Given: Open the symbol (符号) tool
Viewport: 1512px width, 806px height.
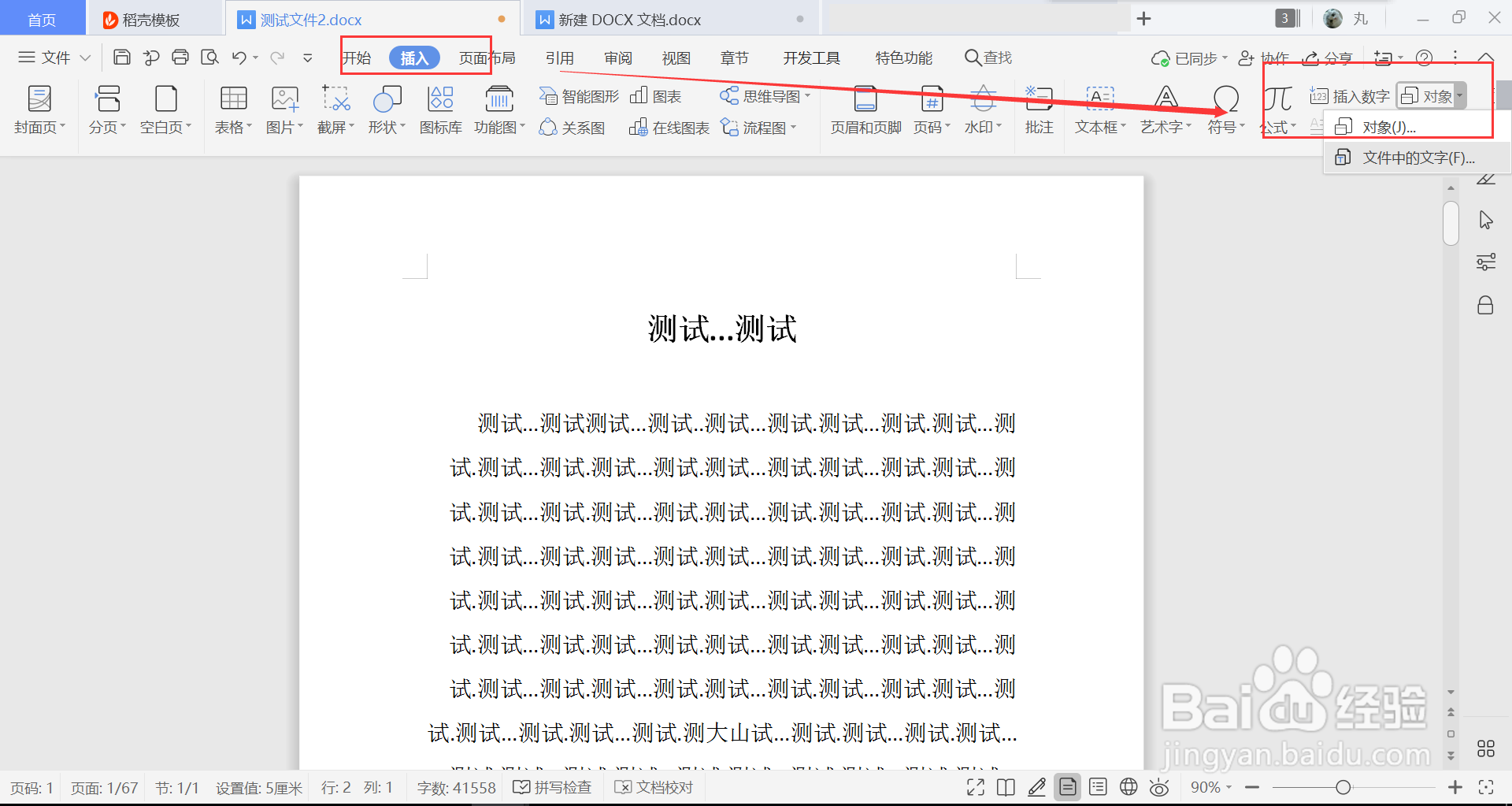Looking at the screenshot, I should pyautogui.click(x=1226, y=110).
